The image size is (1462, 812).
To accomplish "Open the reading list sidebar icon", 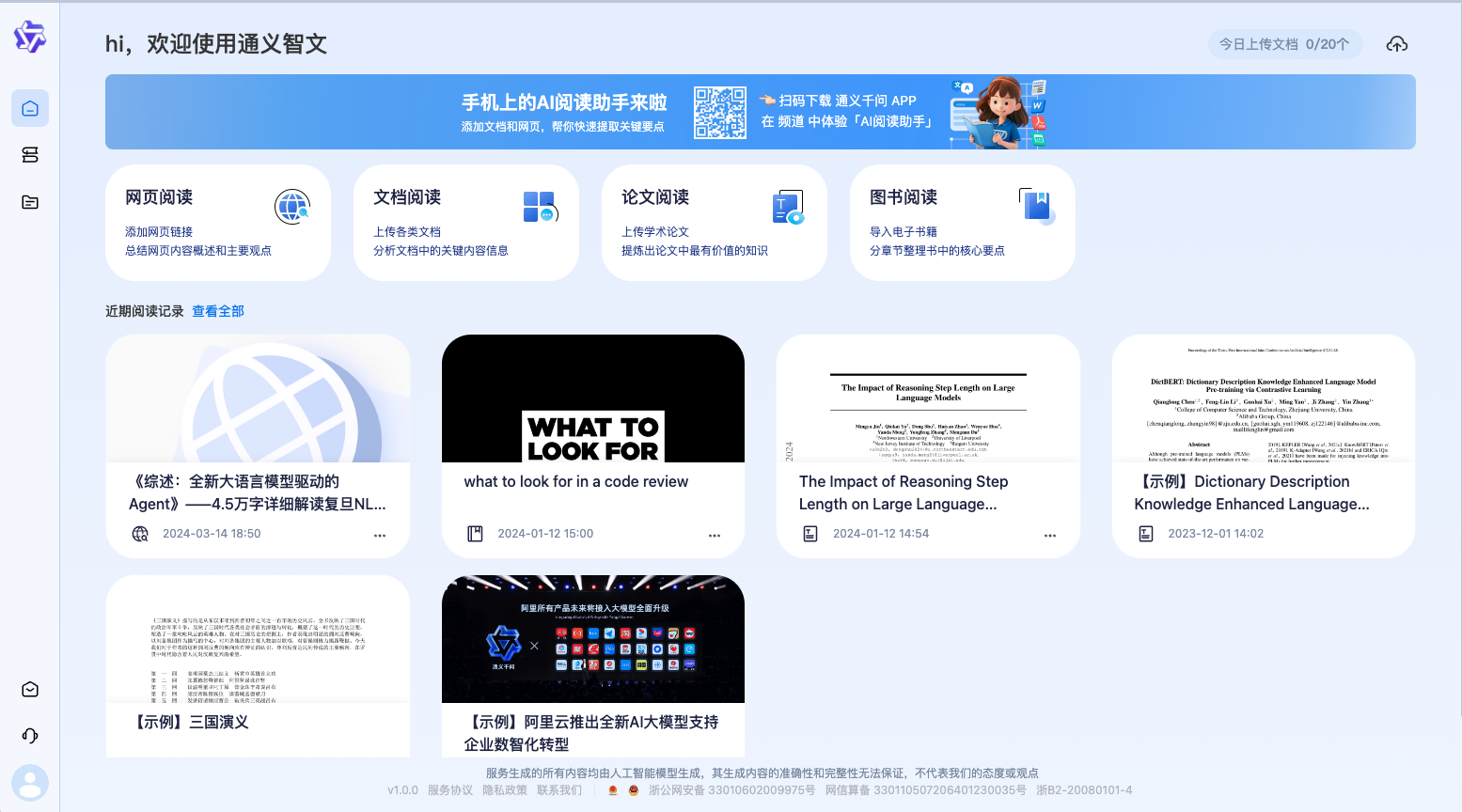I will [30, 155].
